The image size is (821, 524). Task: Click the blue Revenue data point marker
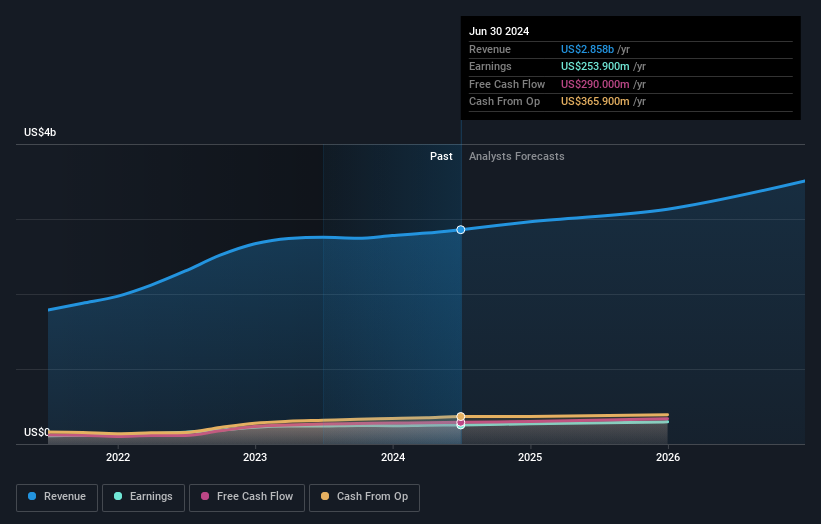pos(461,230)
